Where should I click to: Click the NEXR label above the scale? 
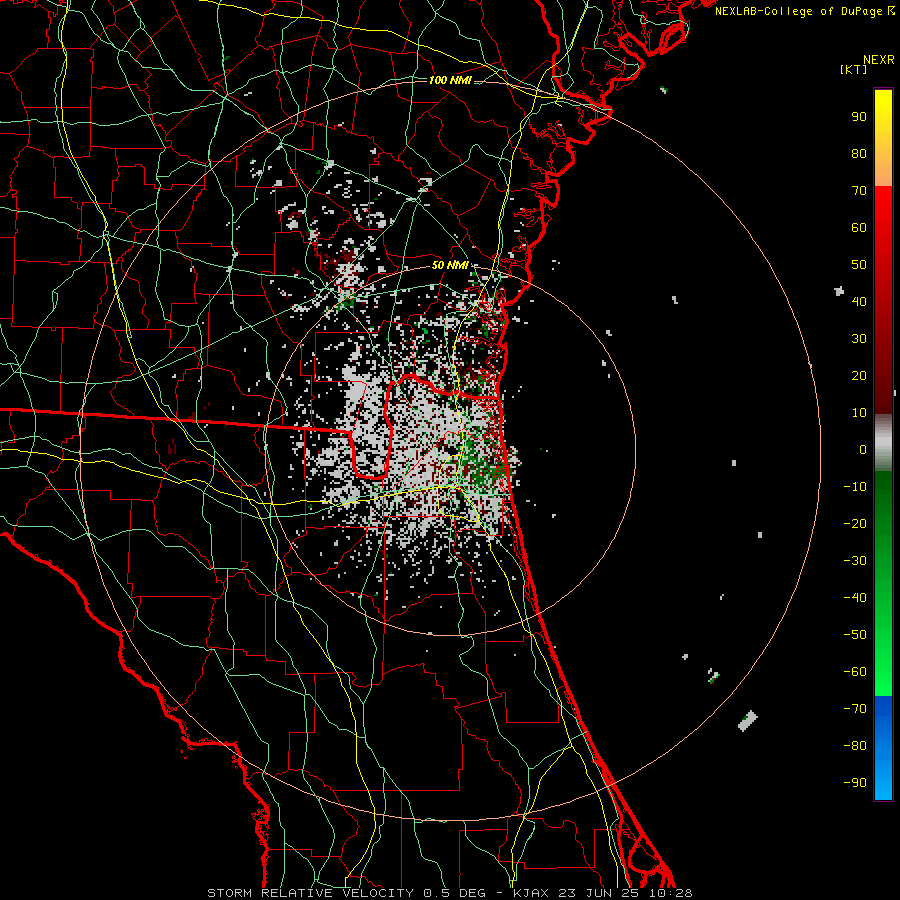tap(878, 60)
